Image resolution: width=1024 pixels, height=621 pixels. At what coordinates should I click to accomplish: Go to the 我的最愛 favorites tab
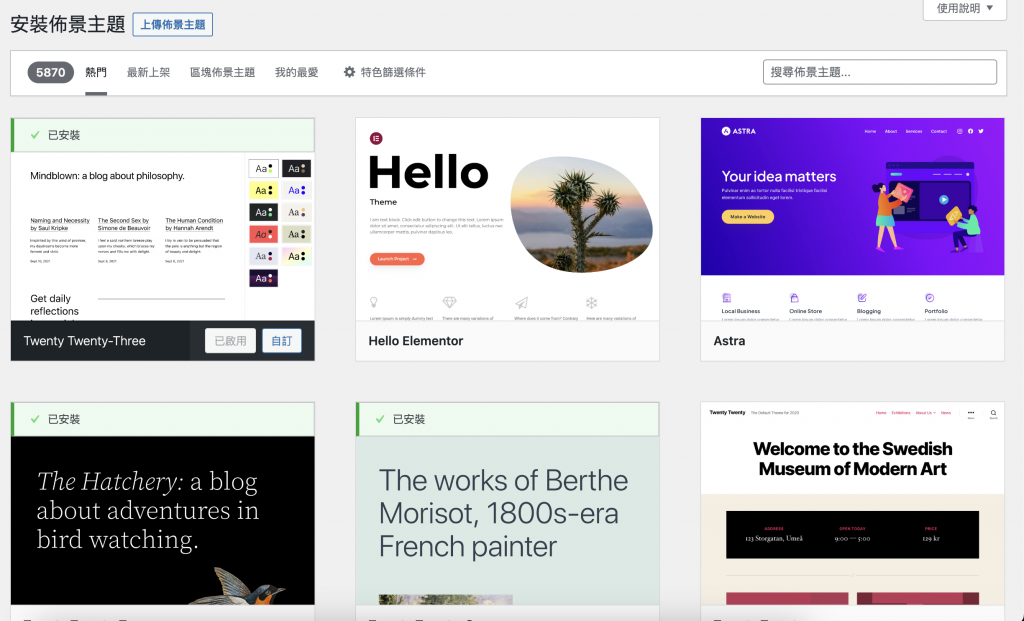[x=296, y=72]
